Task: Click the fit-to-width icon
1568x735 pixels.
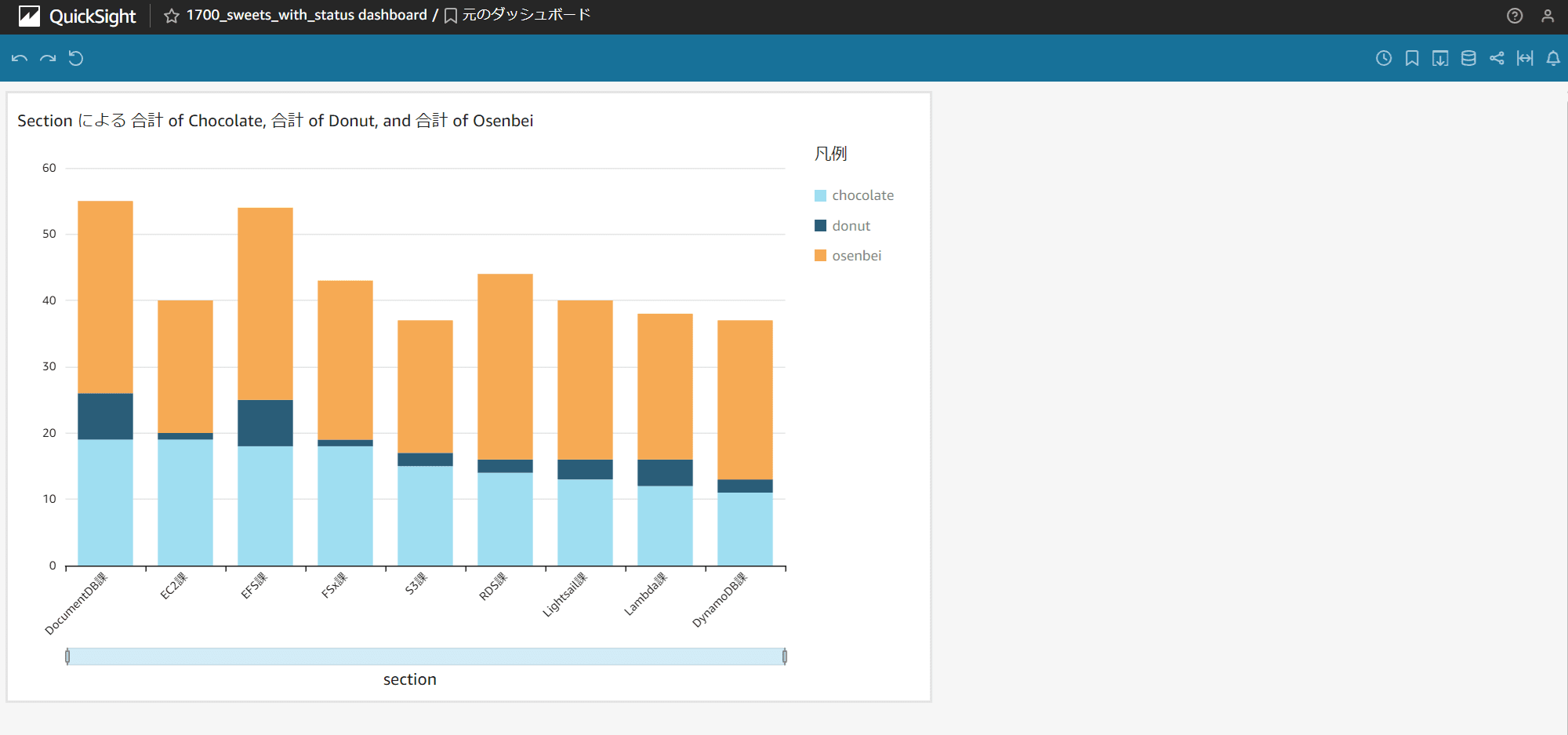Action: pyautogui.click(x=1525, y=58)
